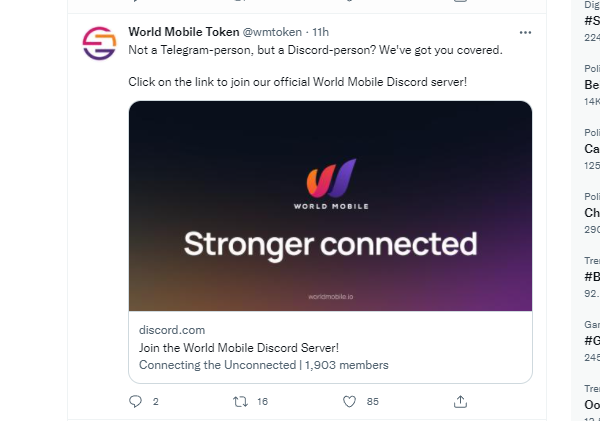Click the discord.com domain link
The width and height of the screenshot is (600, 421).
coord(172,330)
